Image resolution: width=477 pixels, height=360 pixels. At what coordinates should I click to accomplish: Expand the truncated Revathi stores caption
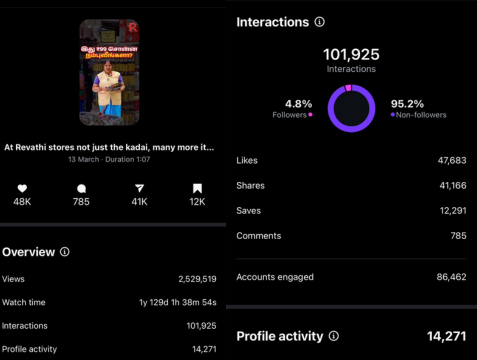tap(109, 147)
